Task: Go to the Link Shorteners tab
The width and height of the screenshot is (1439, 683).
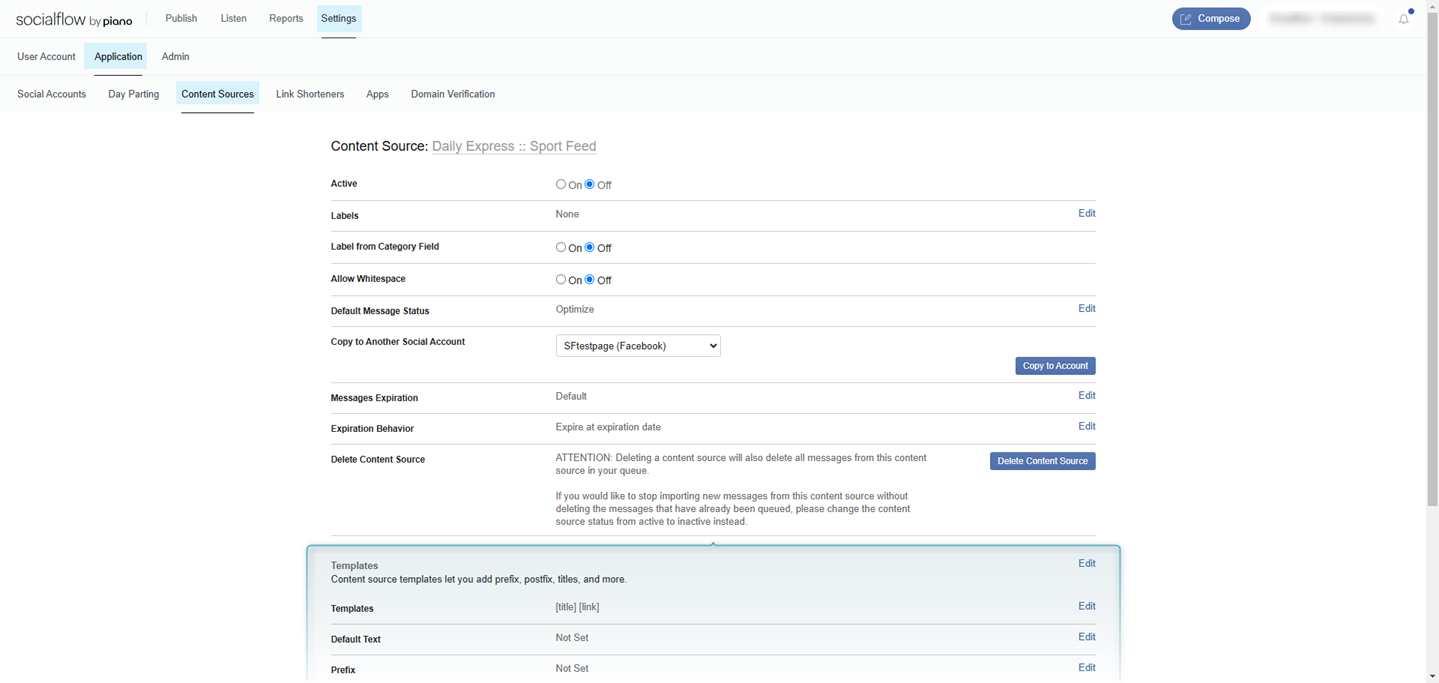Action: click(310, 94)
